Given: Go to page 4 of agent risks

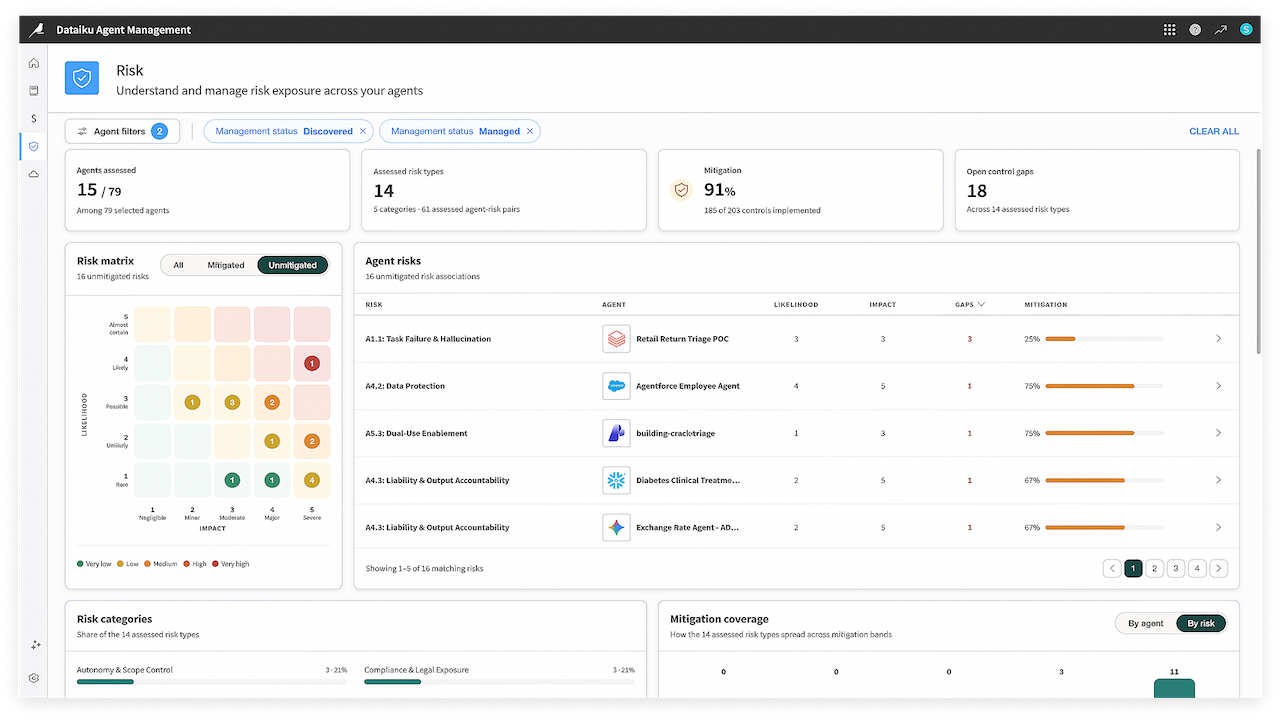Looking at the screenshot, I should pos(1197,568).
